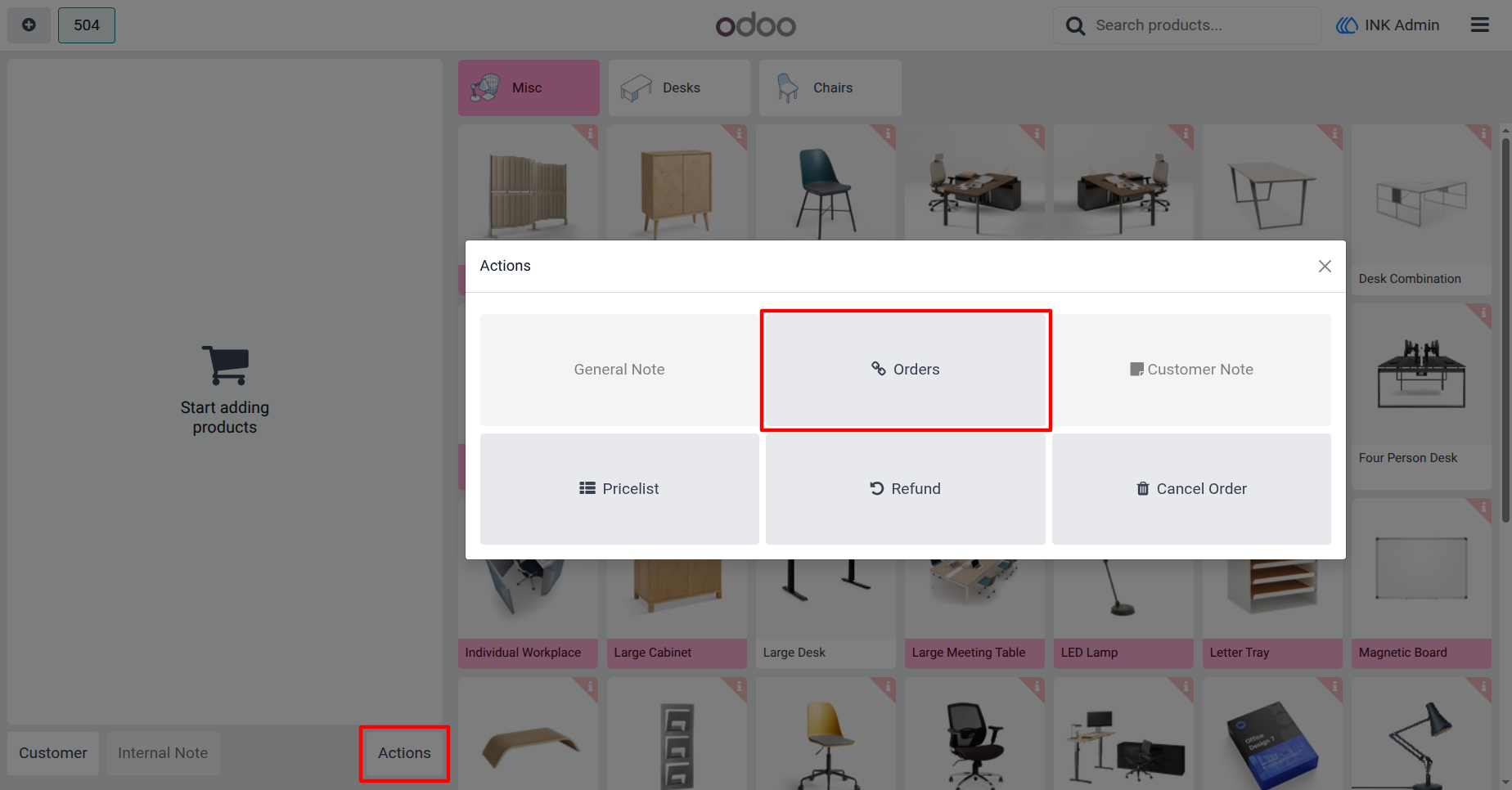
Task: Select the Chairs category
Action: [830, 88]
